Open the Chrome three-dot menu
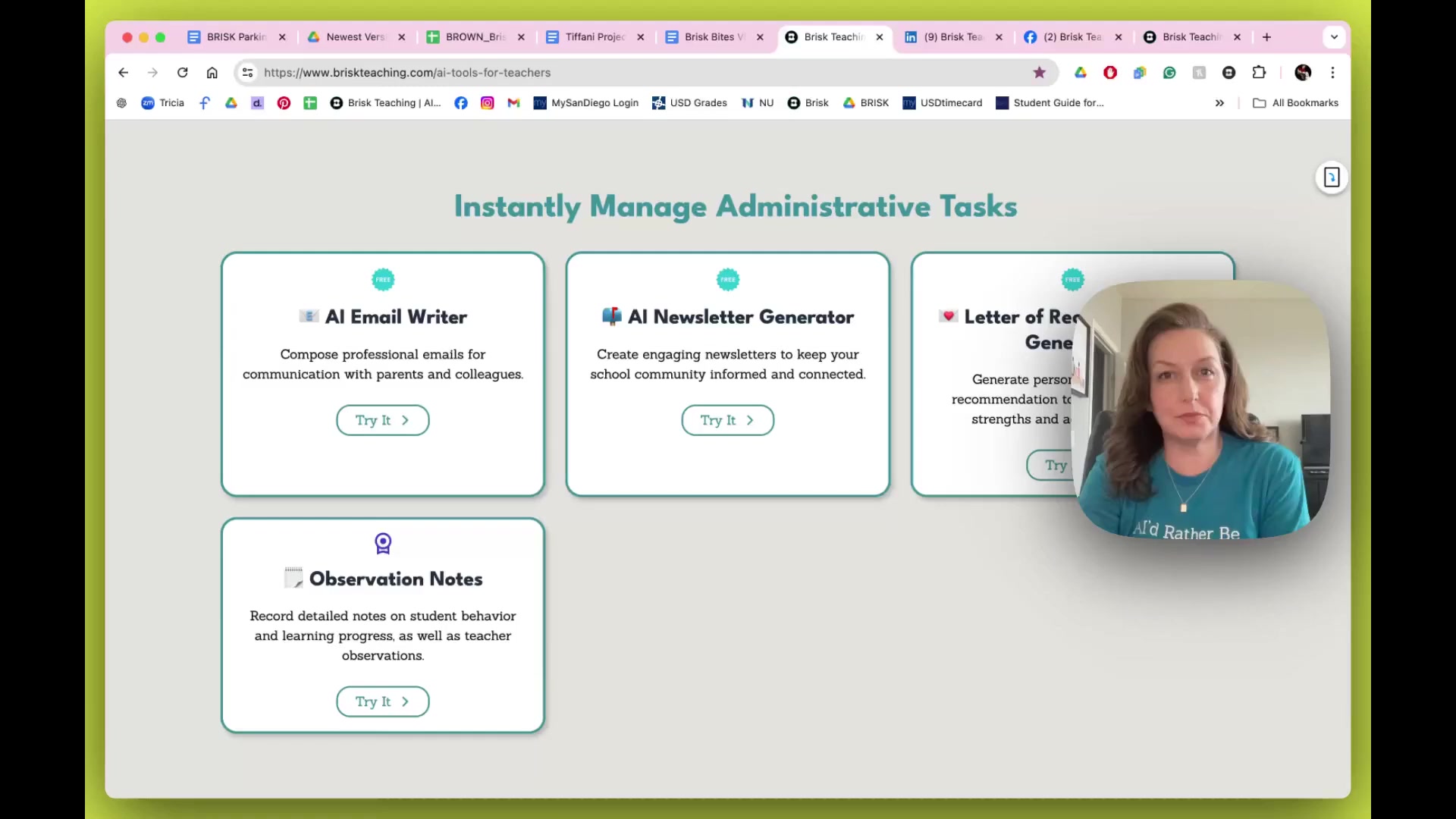This screenshot has width=1456, height=819. point(1332,73)
